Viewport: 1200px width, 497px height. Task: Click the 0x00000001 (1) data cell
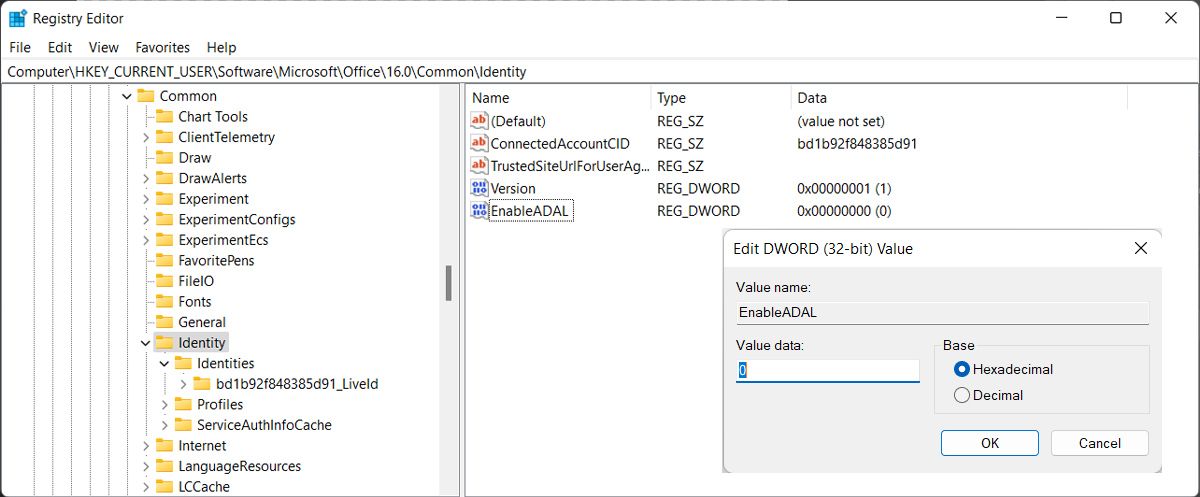pos(844,188)
